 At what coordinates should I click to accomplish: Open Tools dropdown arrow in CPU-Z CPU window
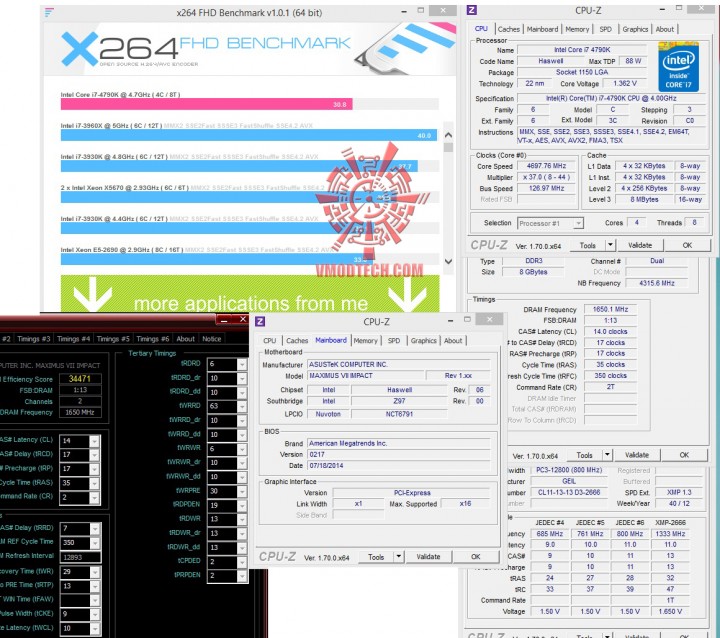point(610,245)
